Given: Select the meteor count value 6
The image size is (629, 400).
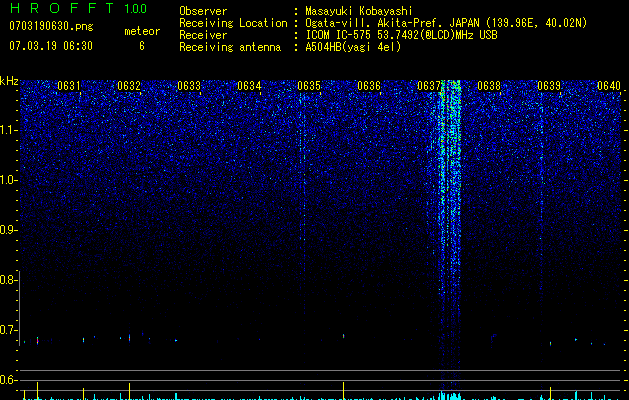Looking at the screenshot, I should click(x=142, y=46).
